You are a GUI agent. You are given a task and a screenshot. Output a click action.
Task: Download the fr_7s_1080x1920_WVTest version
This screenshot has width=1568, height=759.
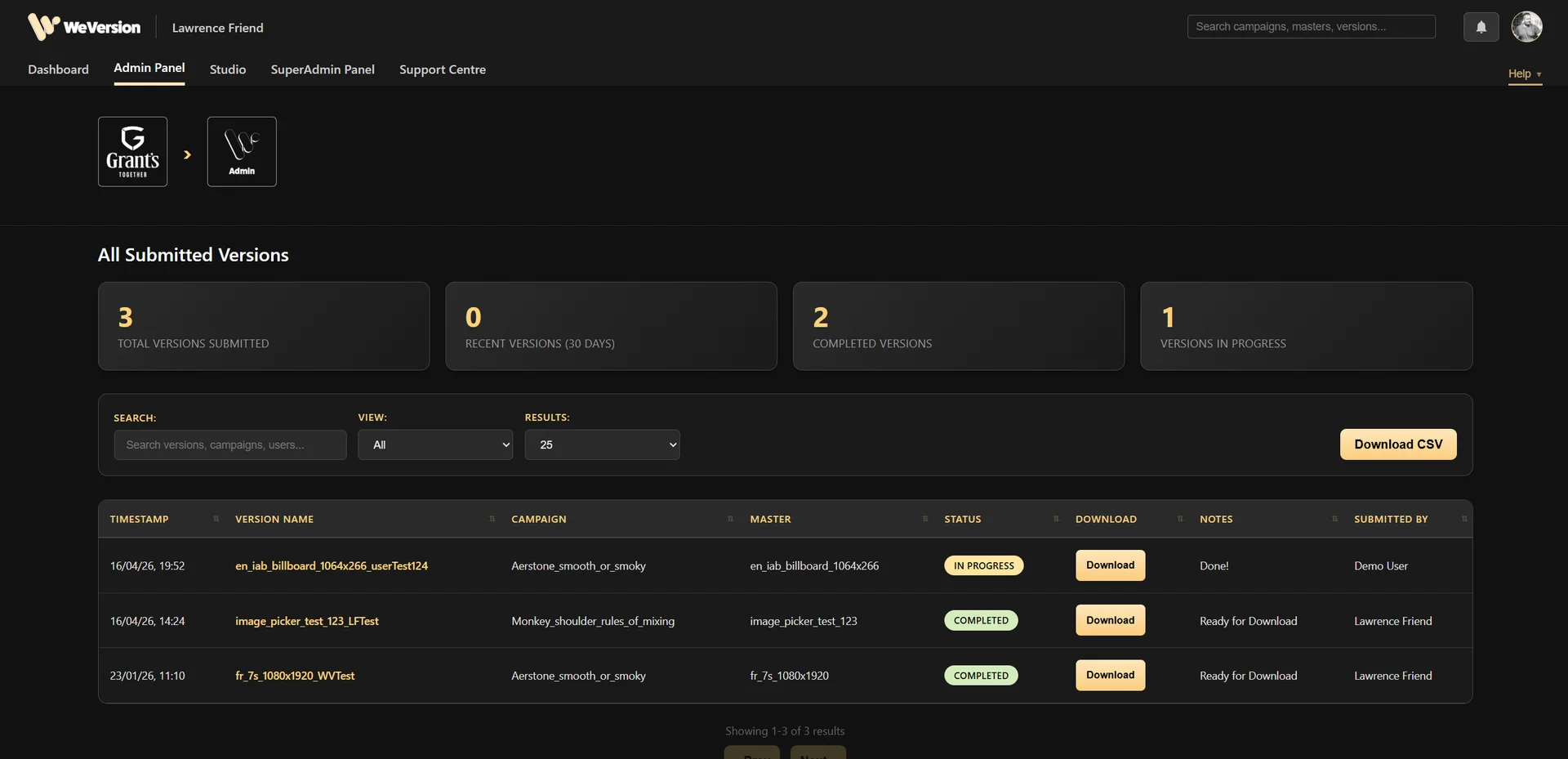coord(1110,675)
